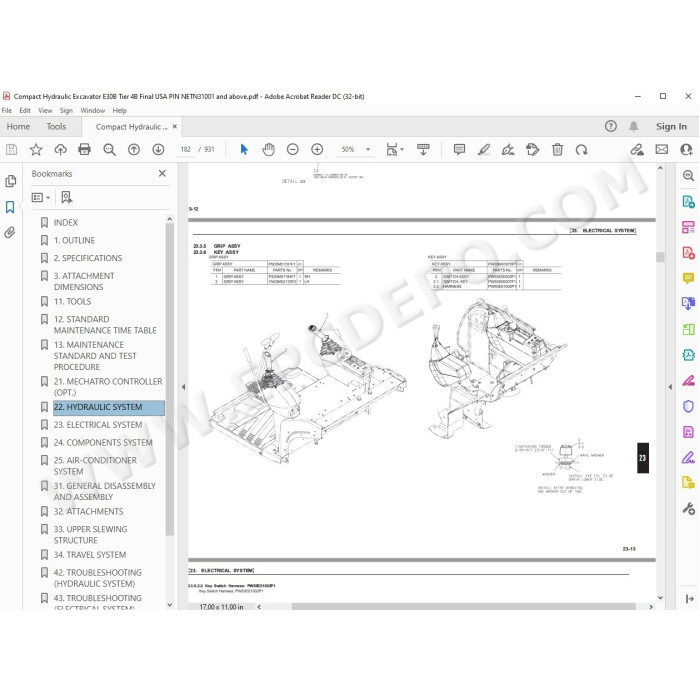Add bookmark star icon in toolbar
This screenshot has width=700, height=700.
point(36,150)
